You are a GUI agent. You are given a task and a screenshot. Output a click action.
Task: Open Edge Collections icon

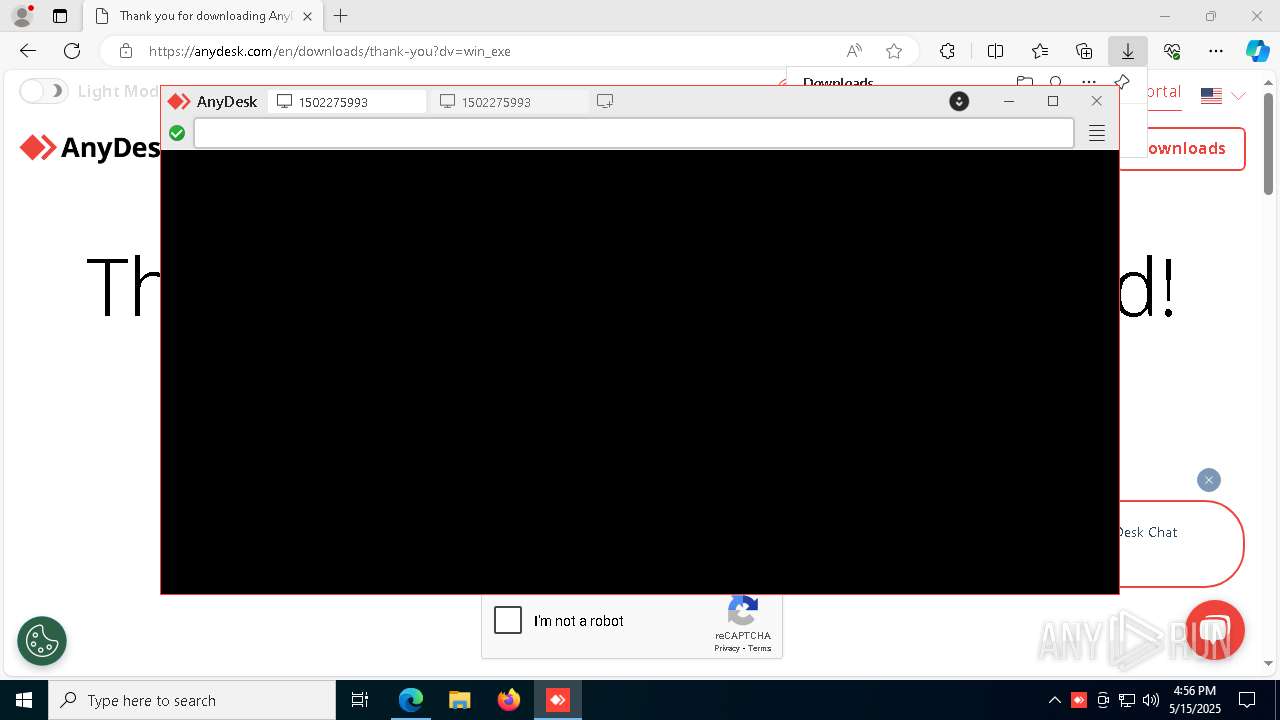point(1084,51)
